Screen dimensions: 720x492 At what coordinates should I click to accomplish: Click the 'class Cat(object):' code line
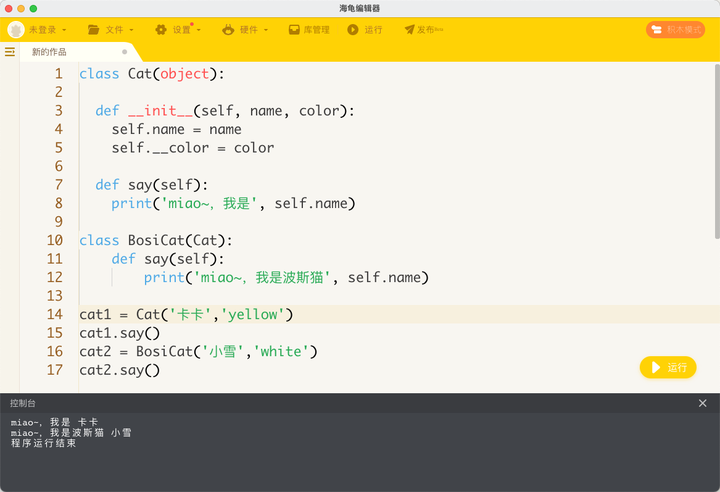(x=152, y=74)
